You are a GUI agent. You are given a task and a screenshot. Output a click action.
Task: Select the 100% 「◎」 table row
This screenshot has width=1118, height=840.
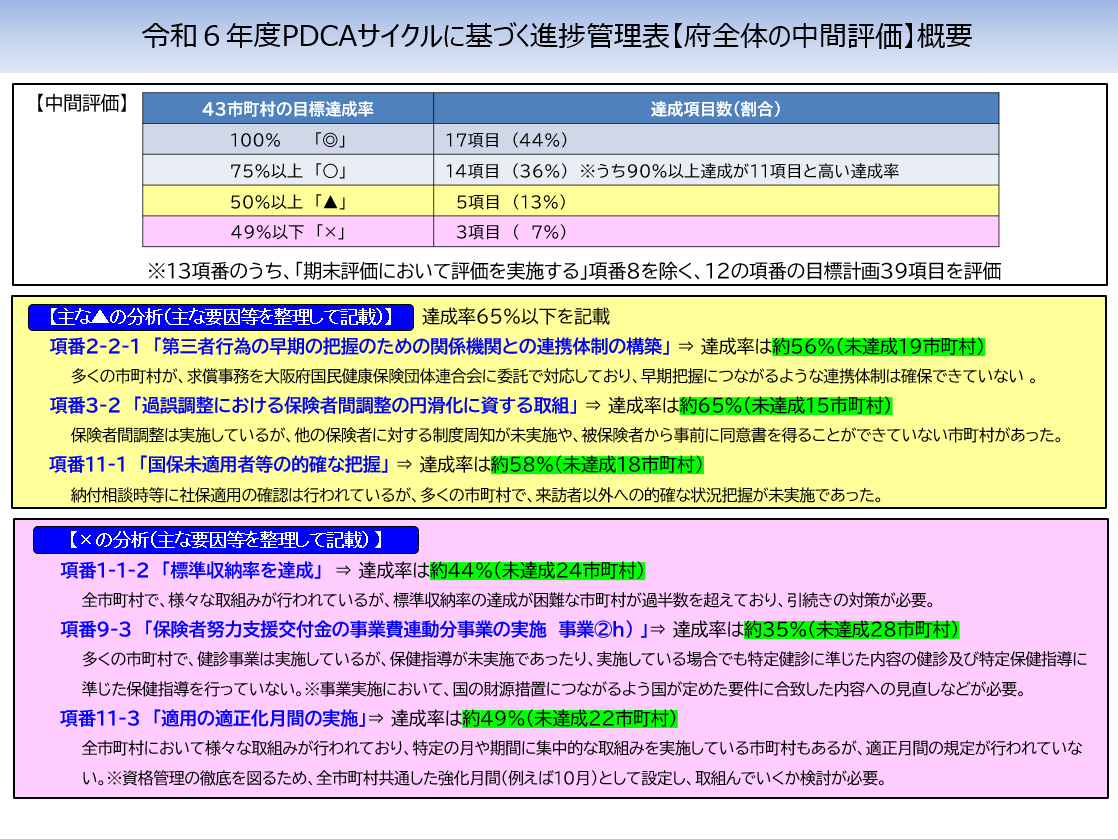[x=286, y=138]
